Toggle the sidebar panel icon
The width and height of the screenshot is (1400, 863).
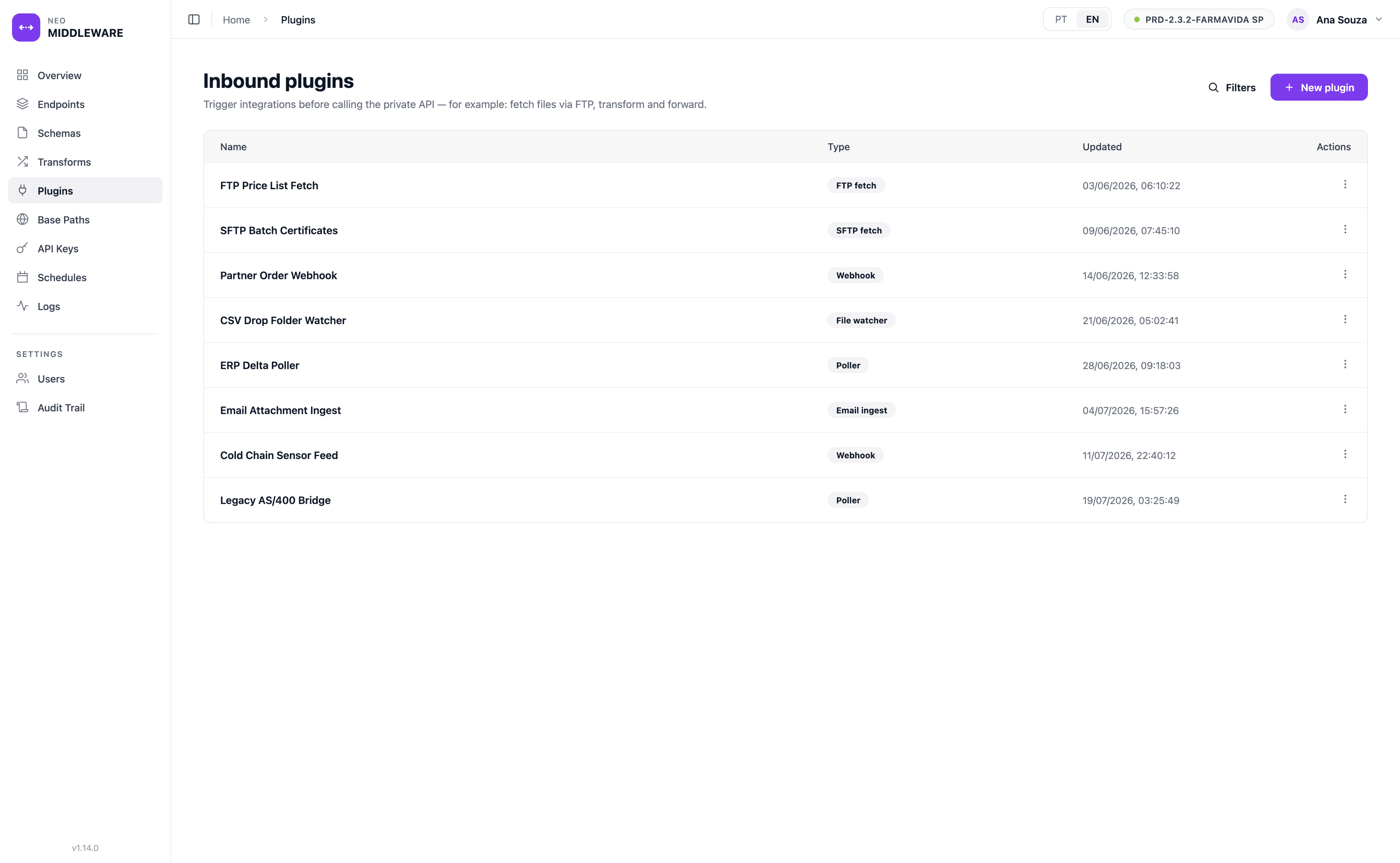point(194,19)
